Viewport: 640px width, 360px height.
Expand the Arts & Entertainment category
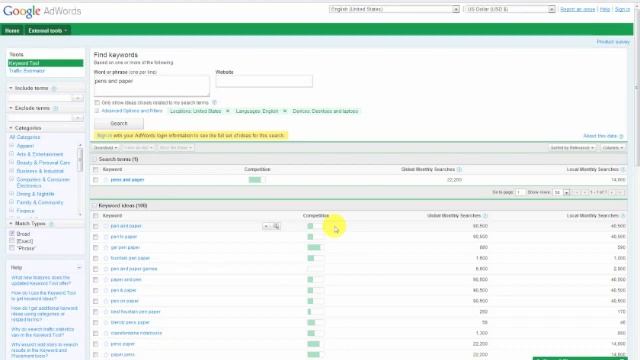pos(11,154)
